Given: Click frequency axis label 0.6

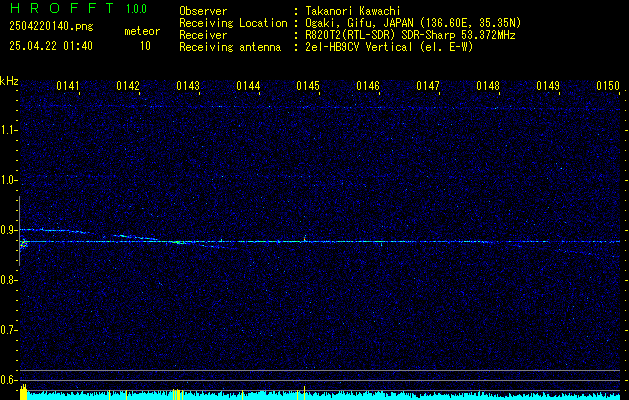Looking at the screenshot, I should pyautogui.click(x=8, y=380).
